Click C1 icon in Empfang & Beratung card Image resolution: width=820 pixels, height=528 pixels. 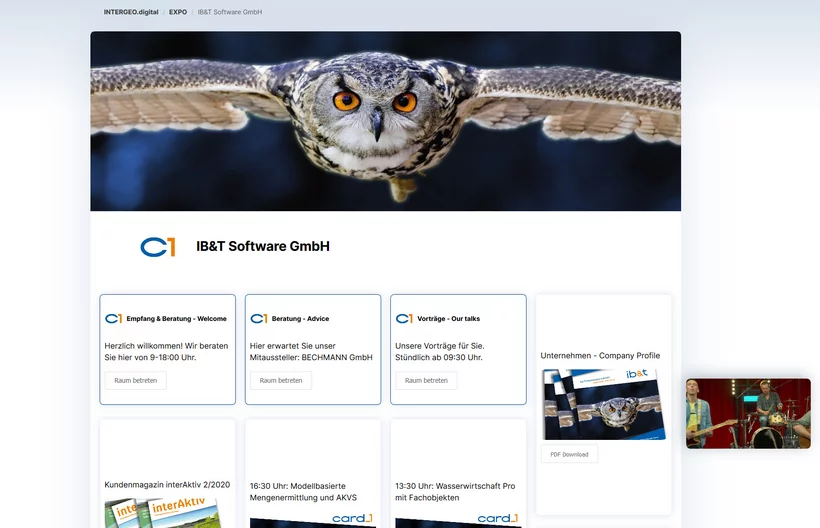click(113, 318)
